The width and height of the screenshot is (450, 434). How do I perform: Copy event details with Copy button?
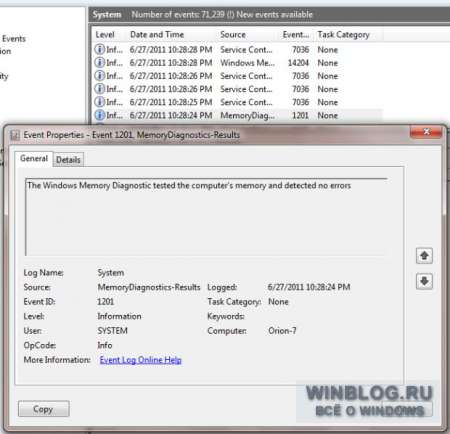(x=44, y=409)
